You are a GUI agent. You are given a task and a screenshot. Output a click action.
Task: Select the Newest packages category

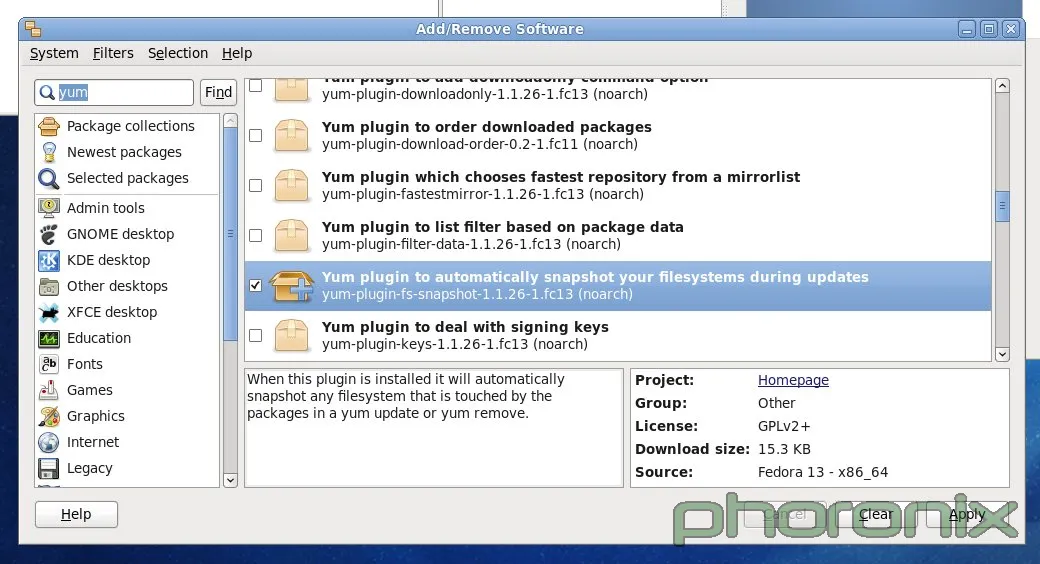[x=127, y=152]
